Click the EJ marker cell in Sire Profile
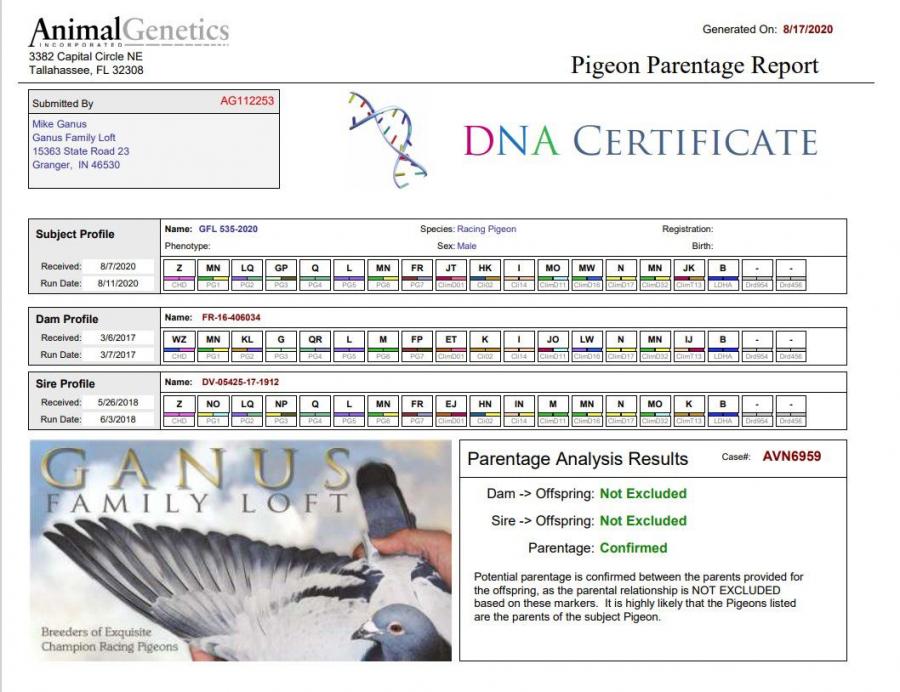 point(451,411)
